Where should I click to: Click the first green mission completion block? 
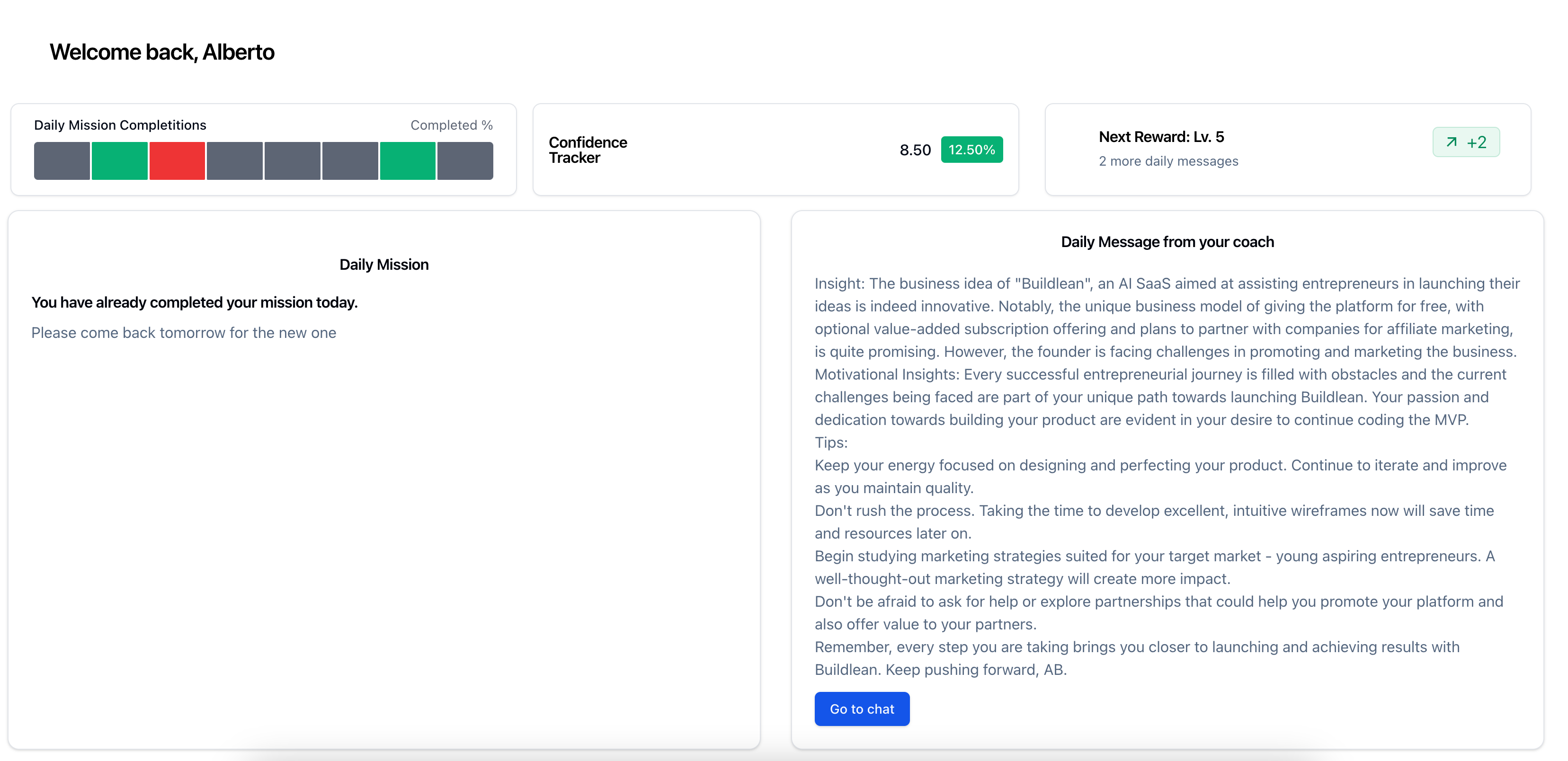(119, 160)
